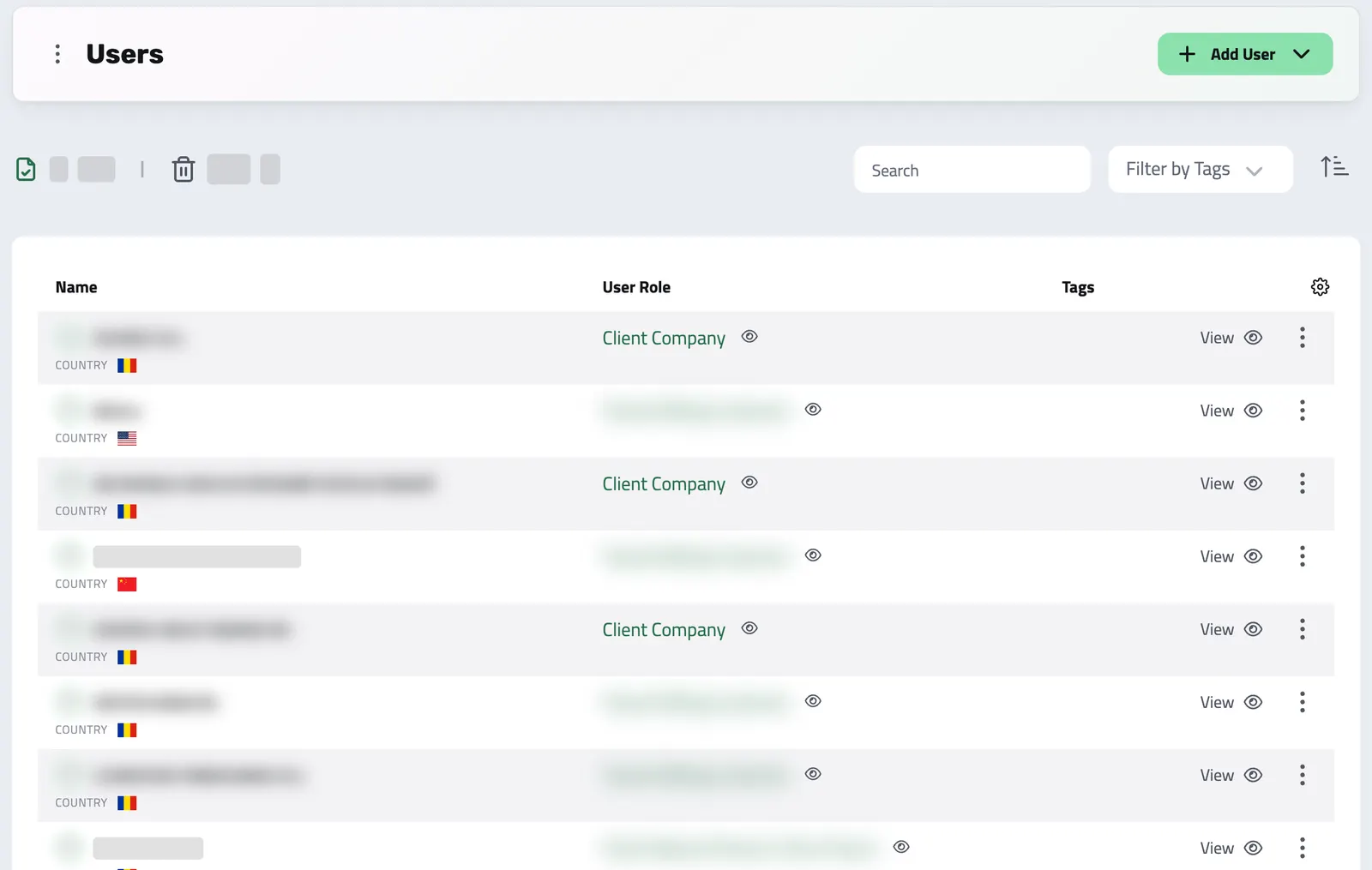Viewport: 1372px width, 870px height.
Task: Open Client Company link in fifth row
Action: 664,630
